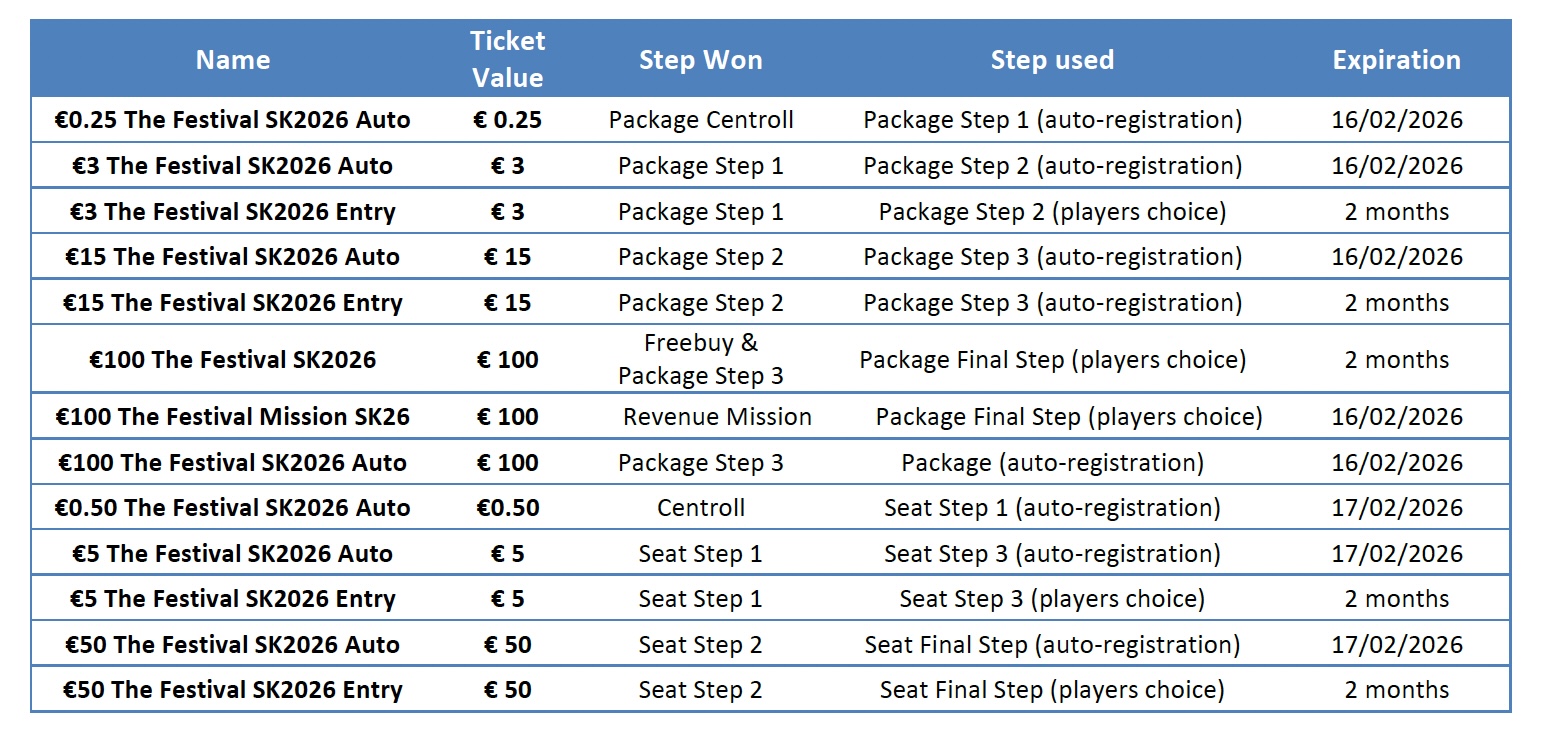Select the Package (auto-registration) cell

pos(1052,463)
